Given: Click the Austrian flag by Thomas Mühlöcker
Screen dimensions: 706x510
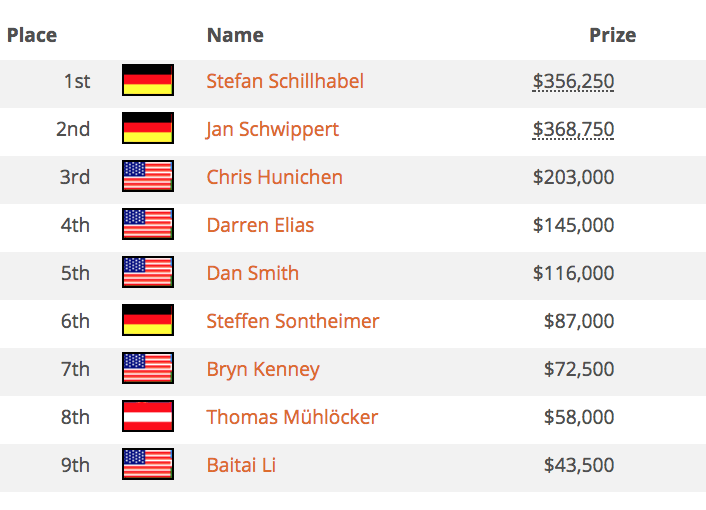Looking at the screenshot, I should (x=148, y=416).
